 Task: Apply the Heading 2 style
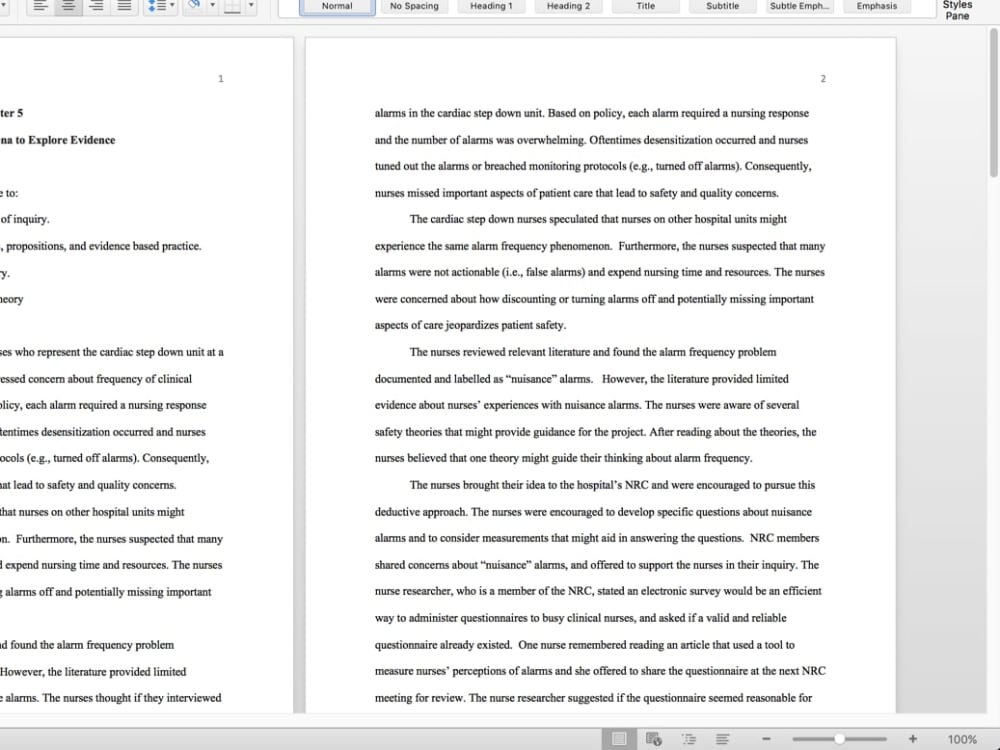pyautogui.click(x=568, y=6)
